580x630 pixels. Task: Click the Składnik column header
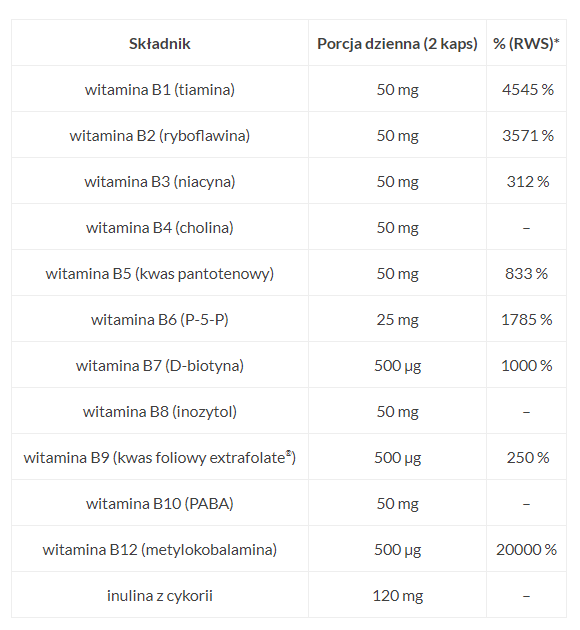[159, 43]
